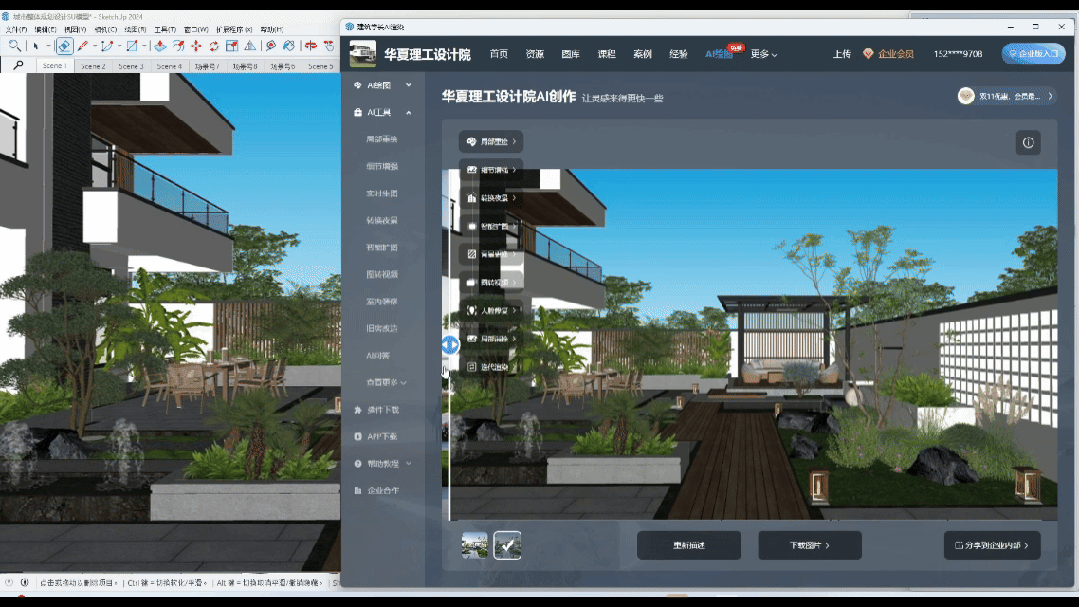The width and height of the screenshot is (1079, 607).
Task: Click the overlay button with the hatched-square icon
Action: click(491, 254)
